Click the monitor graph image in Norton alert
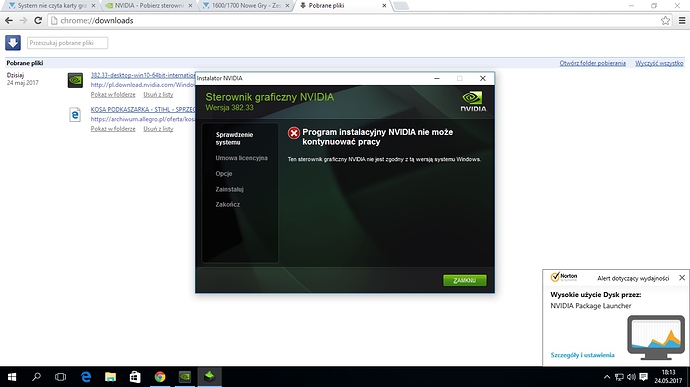 [x=656, y=337]
